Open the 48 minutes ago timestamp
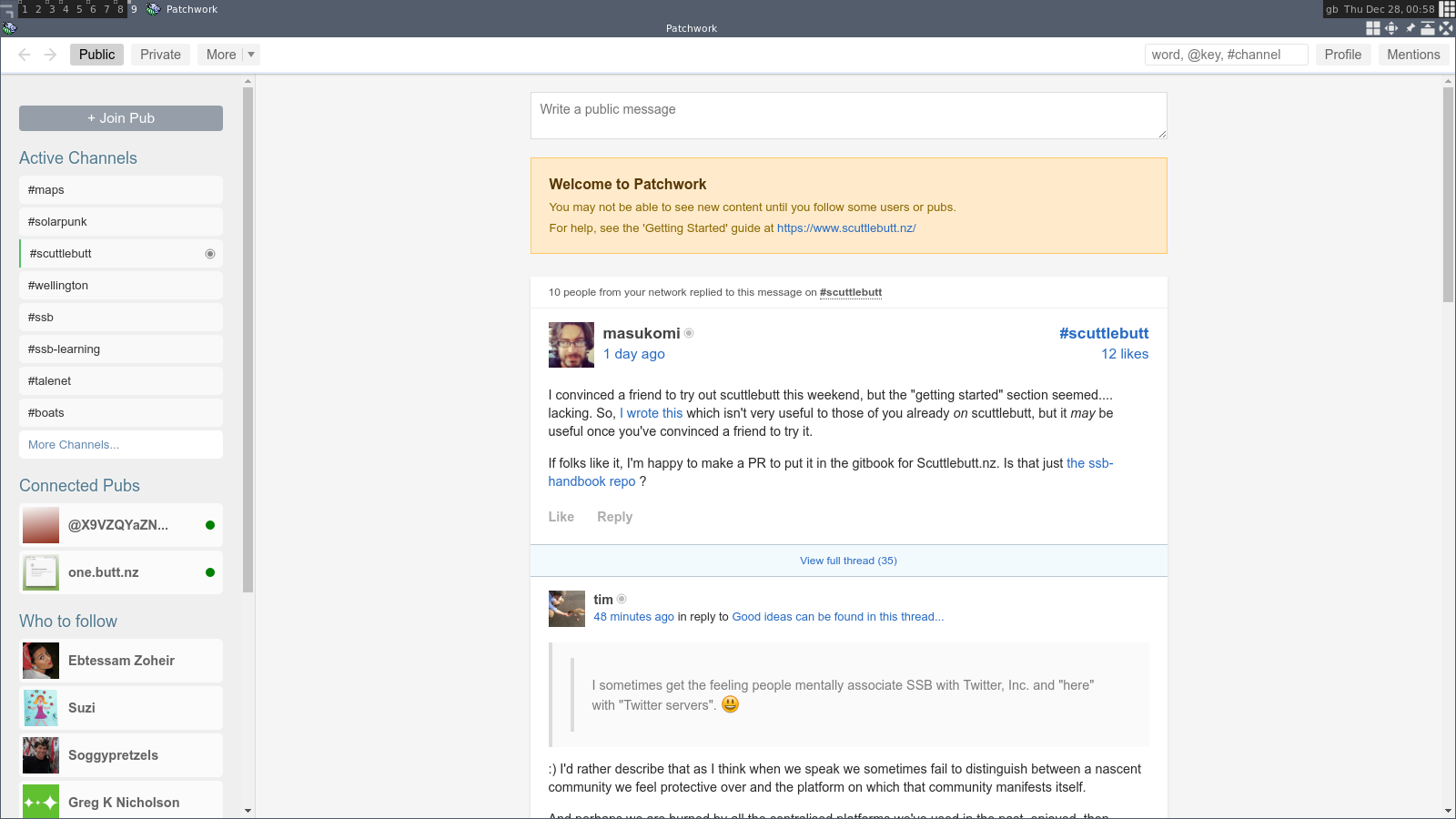Image resolution: width=1456 pixels, height=819 pixels. click(634, 617)
